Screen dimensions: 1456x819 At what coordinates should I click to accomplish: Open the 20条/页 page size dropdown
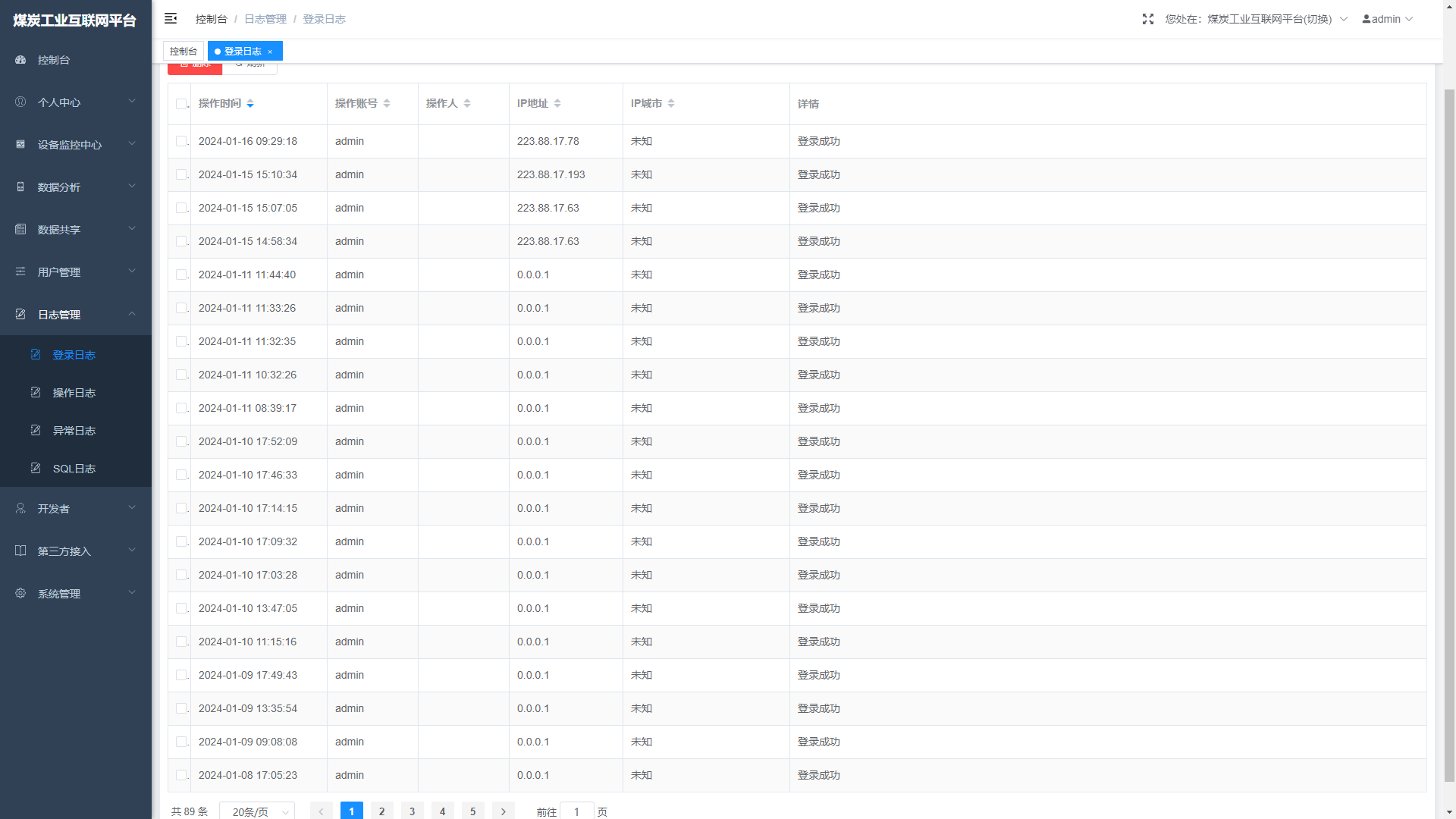point(257,811)
